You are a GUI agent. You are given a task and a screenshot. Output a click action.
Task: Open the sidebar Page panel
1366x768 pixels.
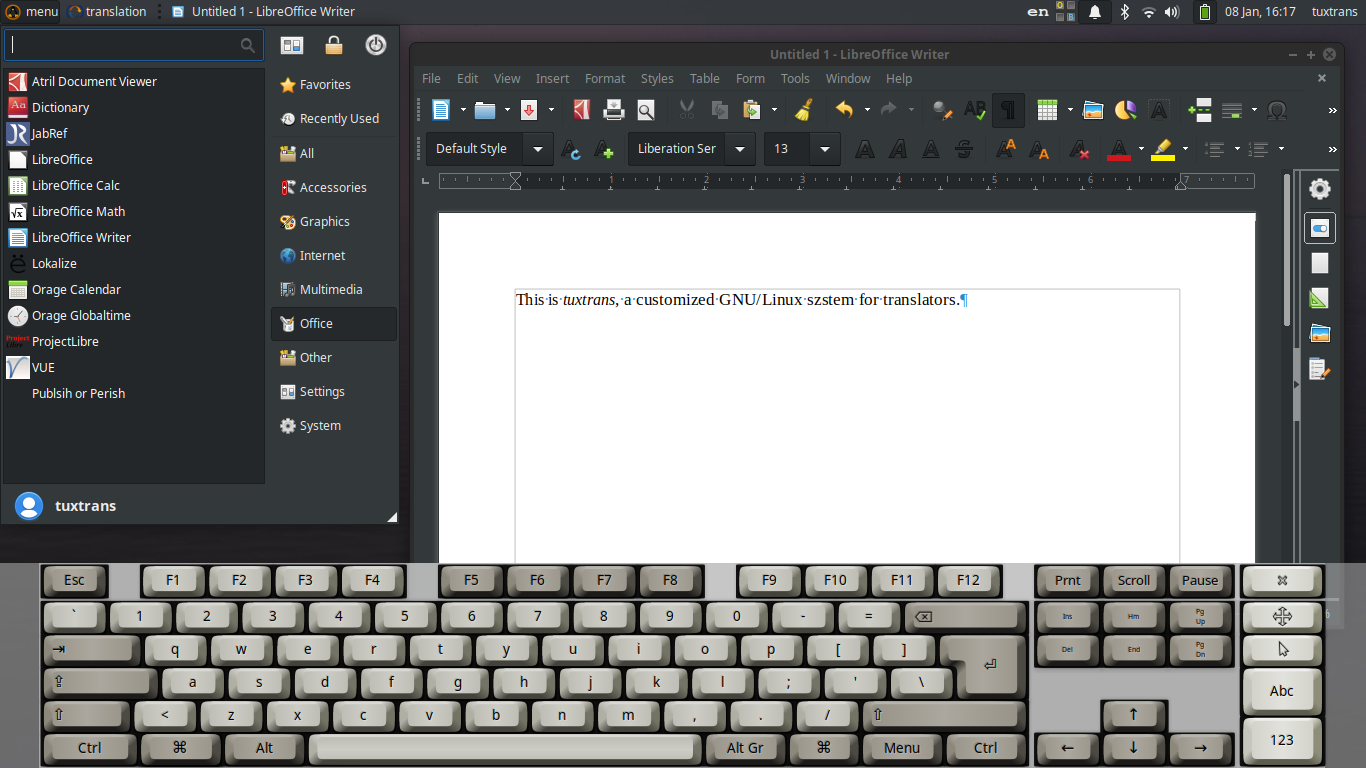[1319, 263]
